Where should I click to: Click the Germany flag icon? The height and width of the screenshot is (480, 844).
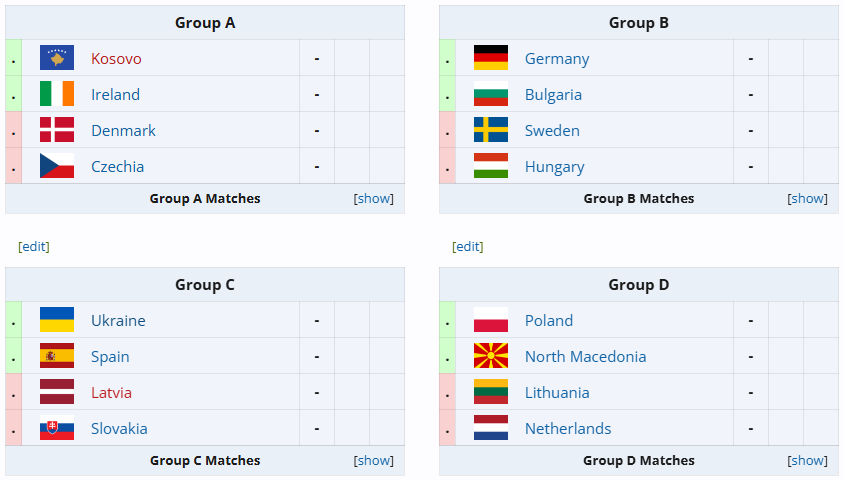[x=490, y=58]
